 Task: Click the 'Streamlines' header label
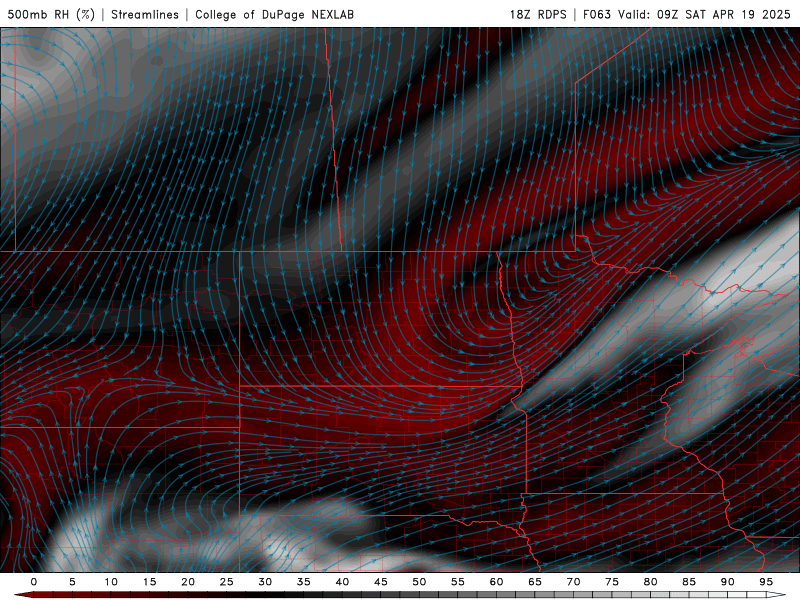(145, 14)
